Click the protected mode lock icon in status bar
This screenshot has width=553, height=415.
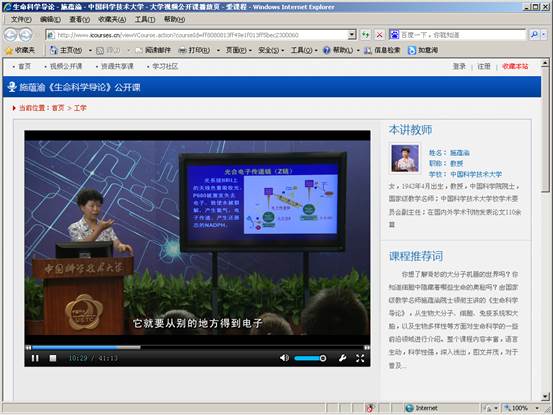[488, 408]
